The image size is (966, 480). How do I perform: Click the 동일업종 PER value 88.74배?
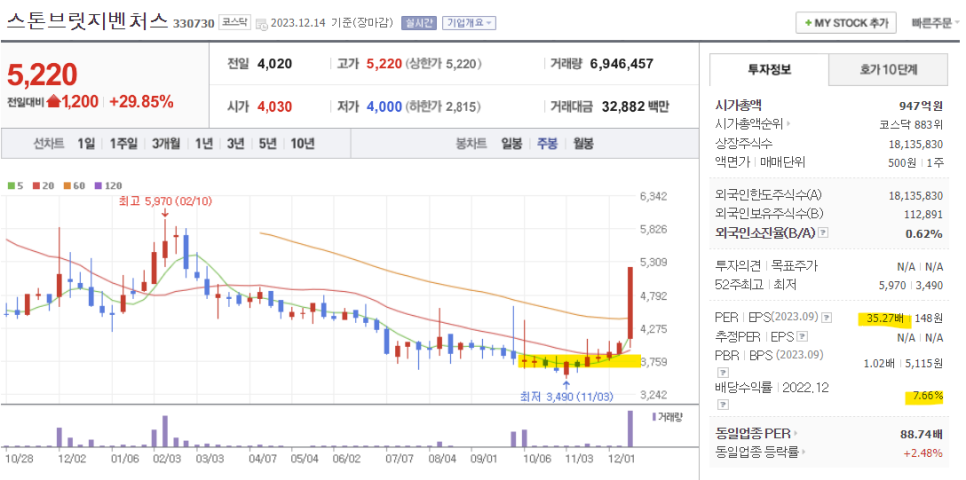point(922,433)
